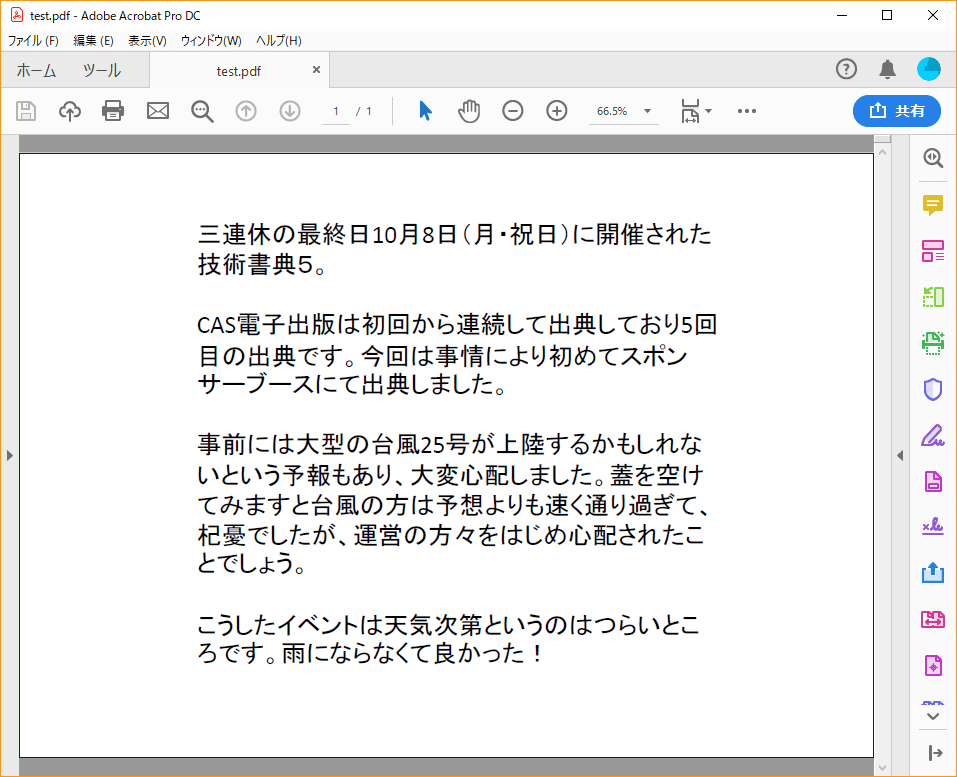Select the hand pan tool
The height and width of the screenshot is (777, 957).
click(469, 111)
